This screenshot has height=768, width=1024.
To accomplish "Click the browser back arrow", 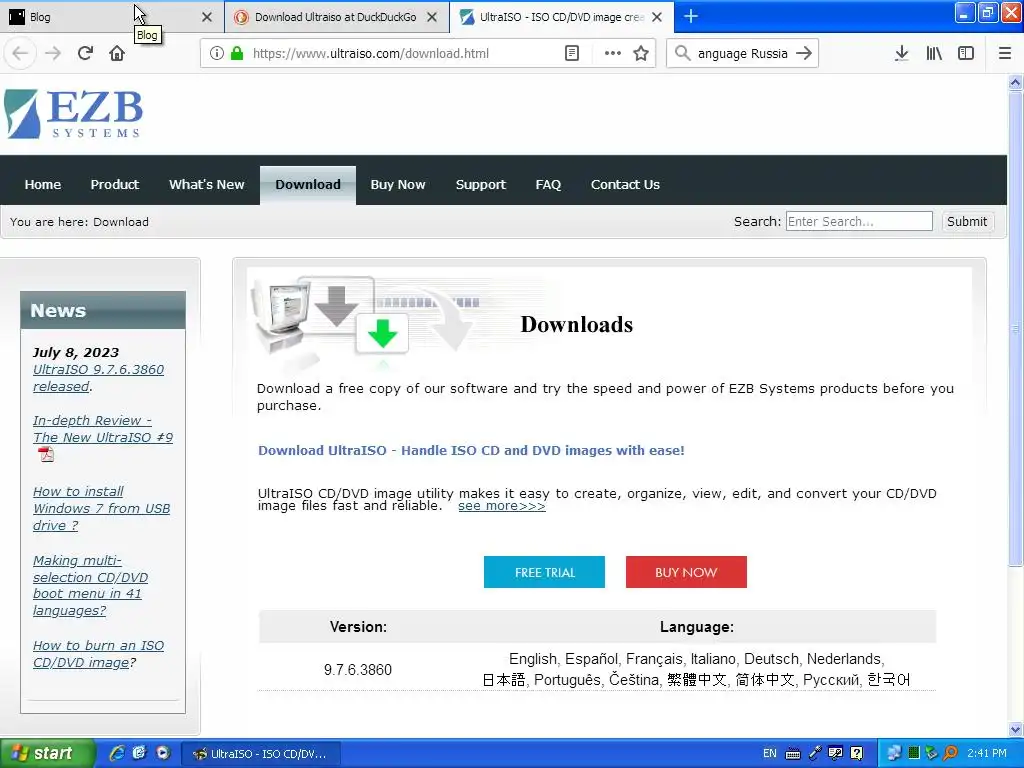I will click(x=20, y=53).
